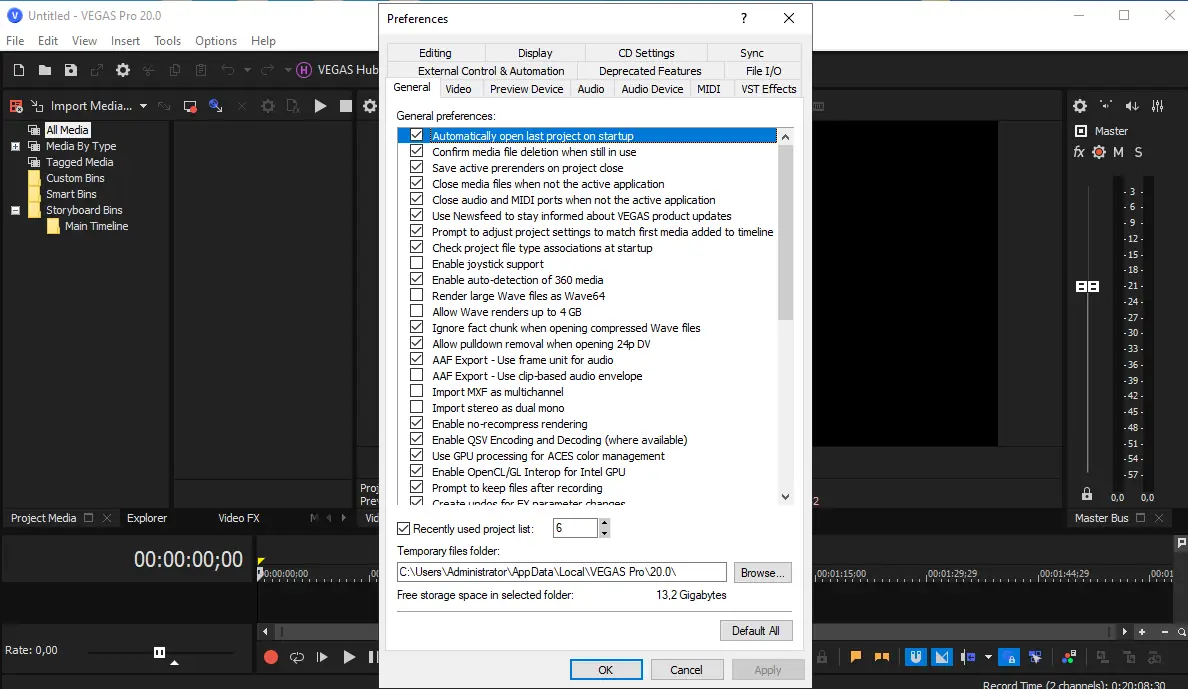
Task: Toggle Recently used project list checkbox
Action: tap(404, 528)
